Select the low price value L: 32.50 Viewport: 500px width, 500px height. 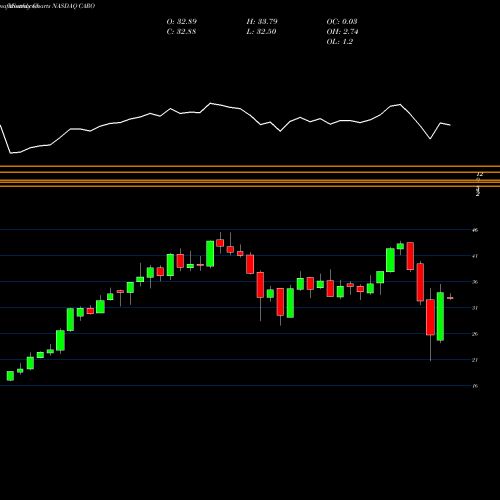click(261, 32)
